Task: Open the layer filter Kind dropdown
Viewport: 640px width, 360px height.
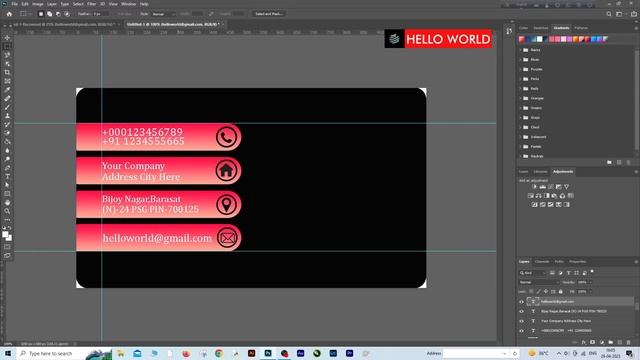Action: pos(533,273)
